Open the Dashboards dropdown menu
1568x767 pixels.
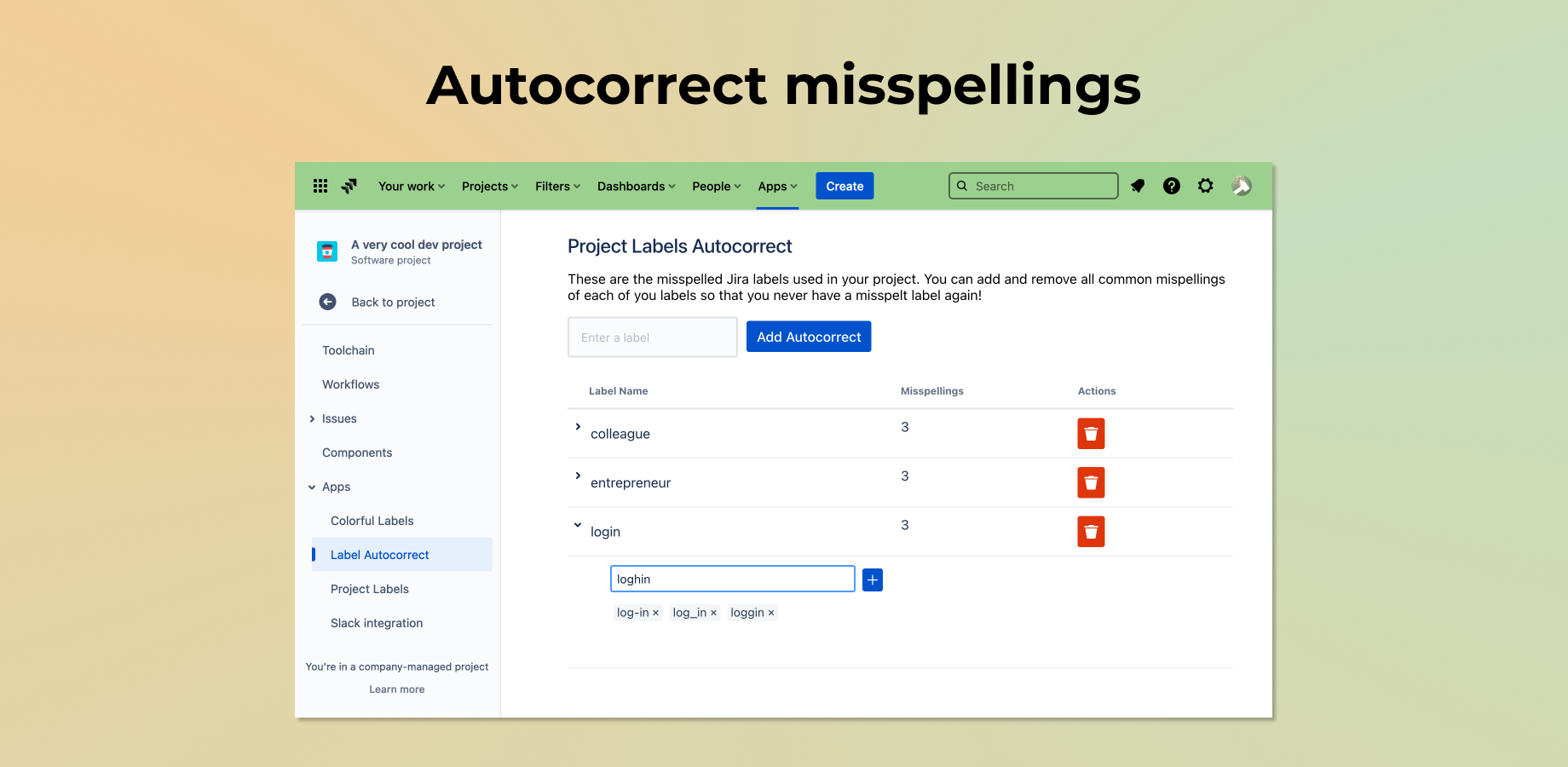pos(636,186)
